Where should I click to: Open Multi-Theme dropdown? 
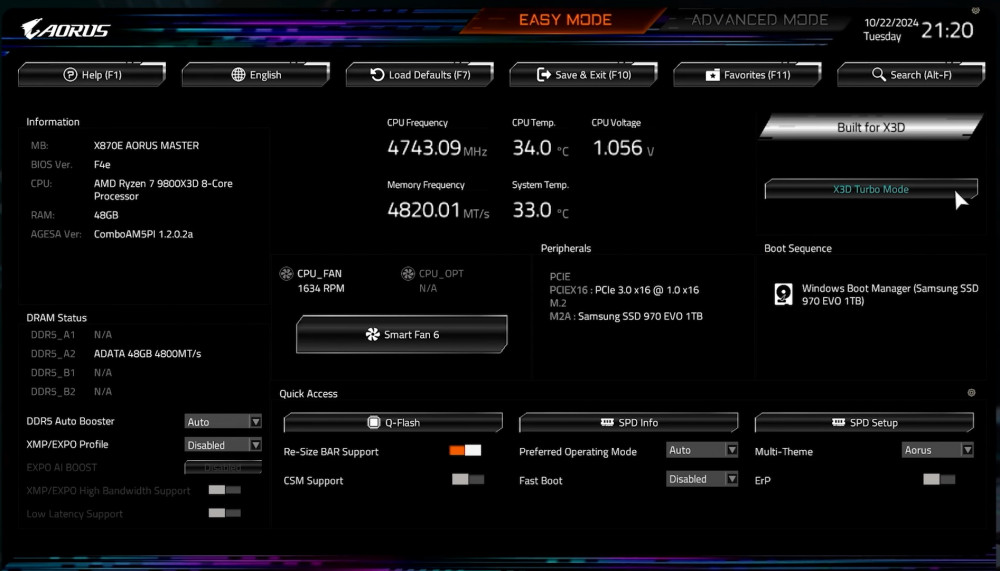pos(938,450)
